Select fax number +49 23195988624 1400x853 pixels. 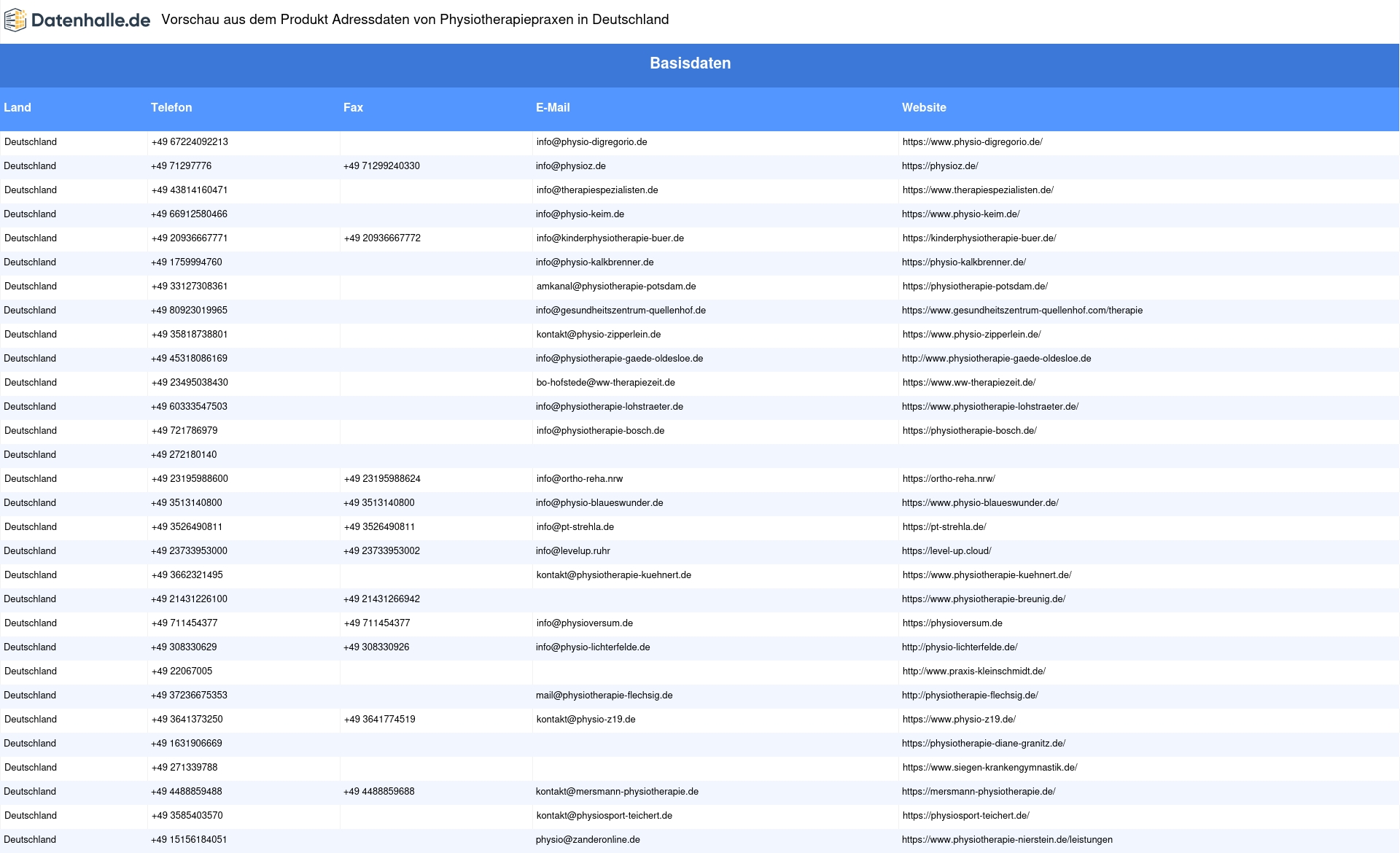(382, 479)
